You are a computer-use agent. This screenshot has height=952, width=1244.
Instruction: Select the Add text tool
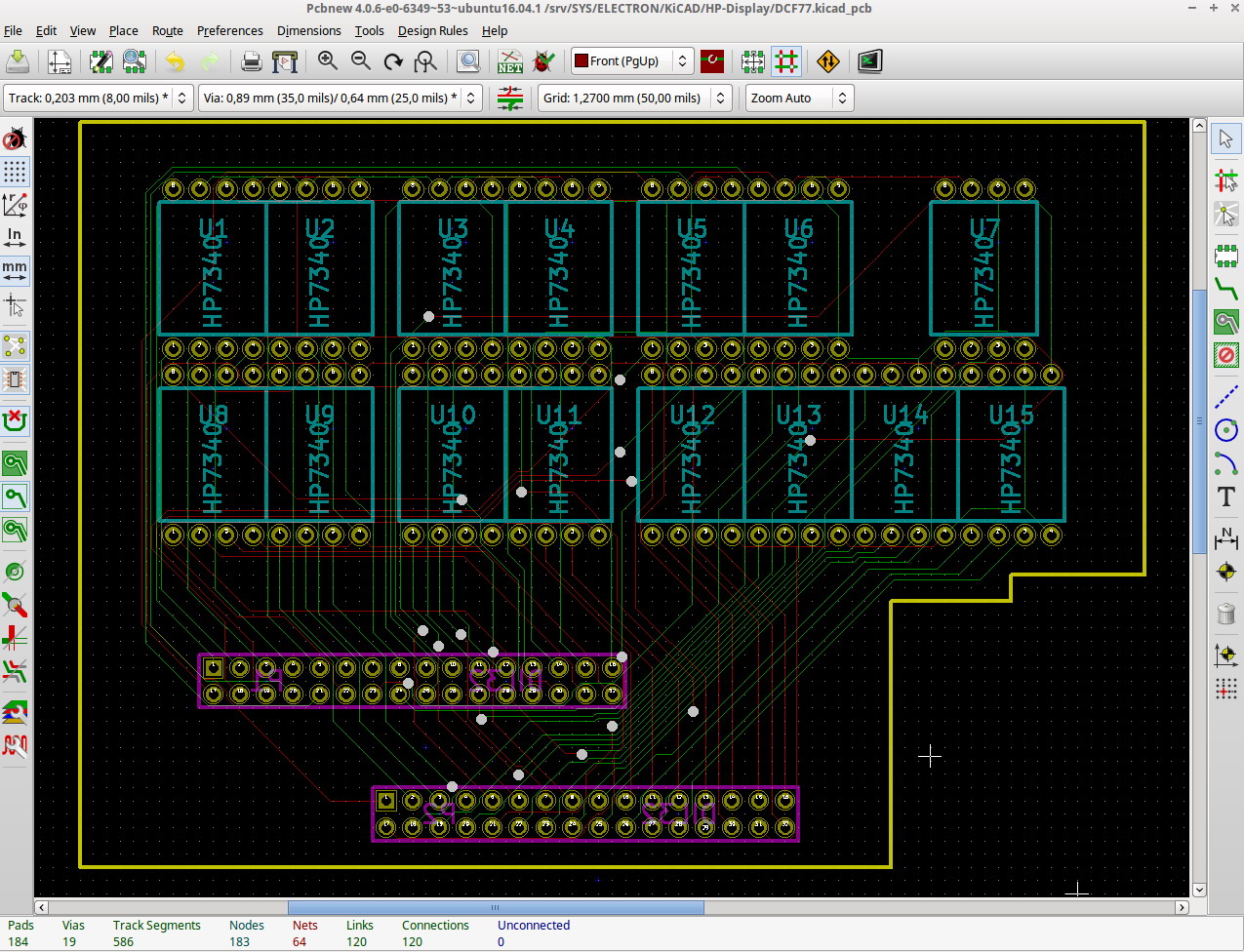pos(1226,496)
